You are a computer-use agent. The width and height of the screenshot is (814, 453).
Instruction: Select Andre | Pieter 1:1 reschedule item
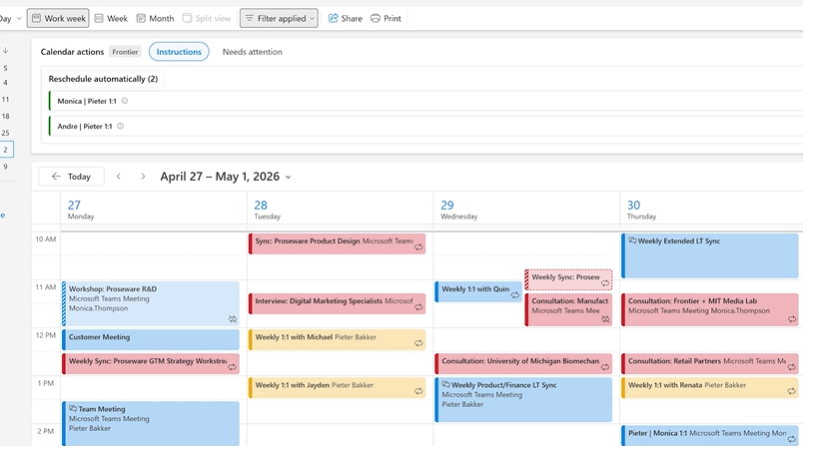tap(426, 126)
